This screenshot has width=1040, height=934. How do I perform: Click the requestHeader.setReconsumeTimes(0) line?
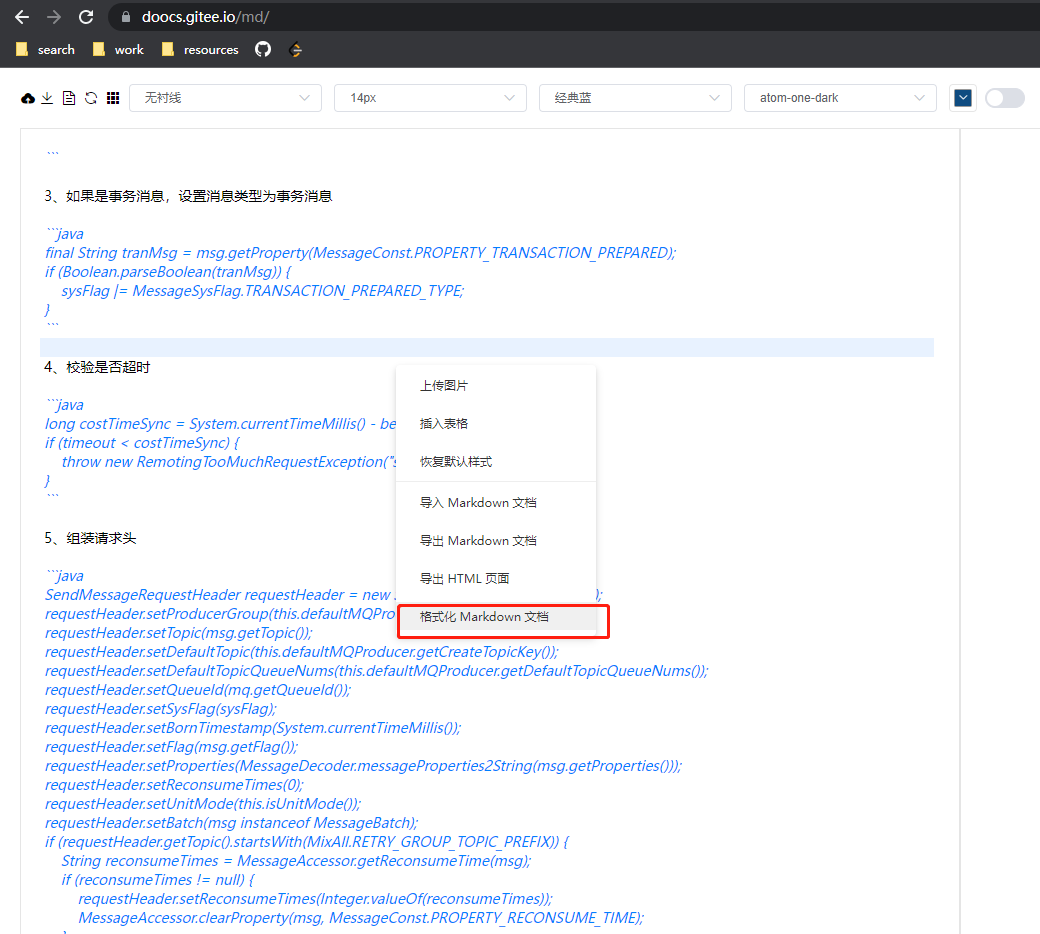[174, 785]
